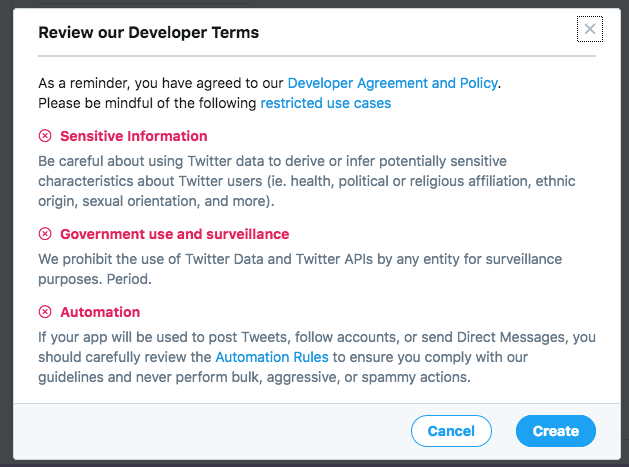Select the Sensitive Information heading
The width and height of the screenshot is (629, 467).
134,136
